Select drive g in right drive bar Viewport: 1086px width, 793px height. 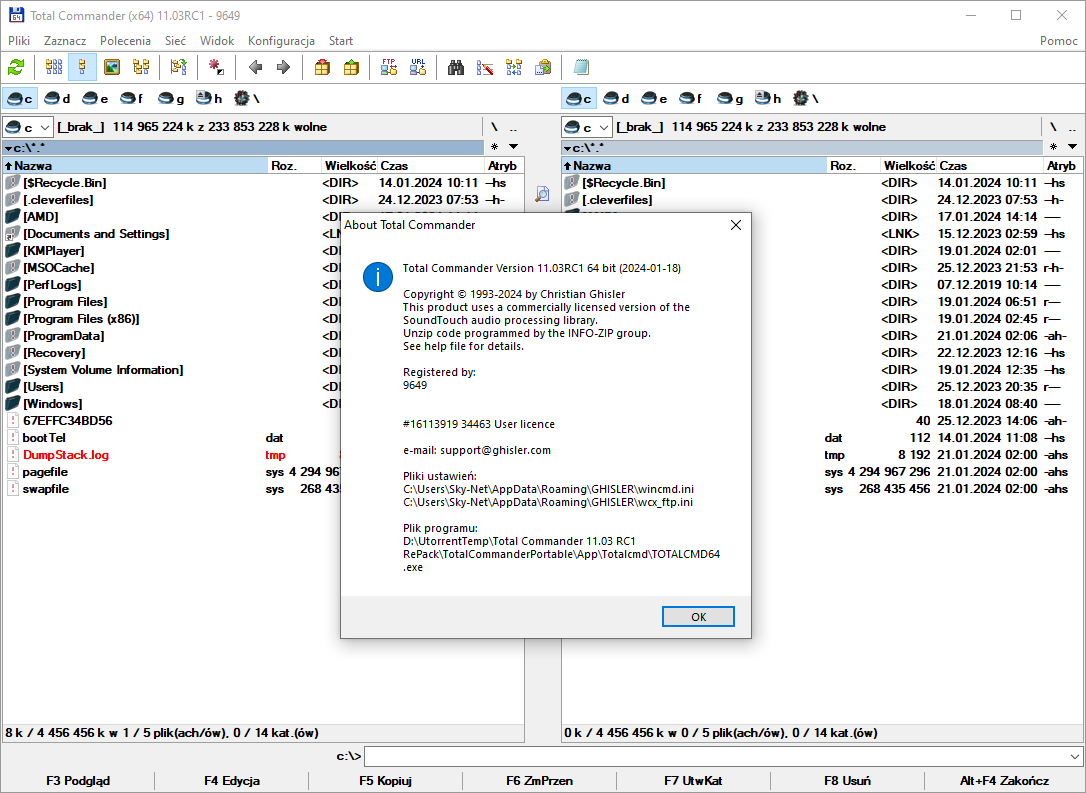point(730,99)
